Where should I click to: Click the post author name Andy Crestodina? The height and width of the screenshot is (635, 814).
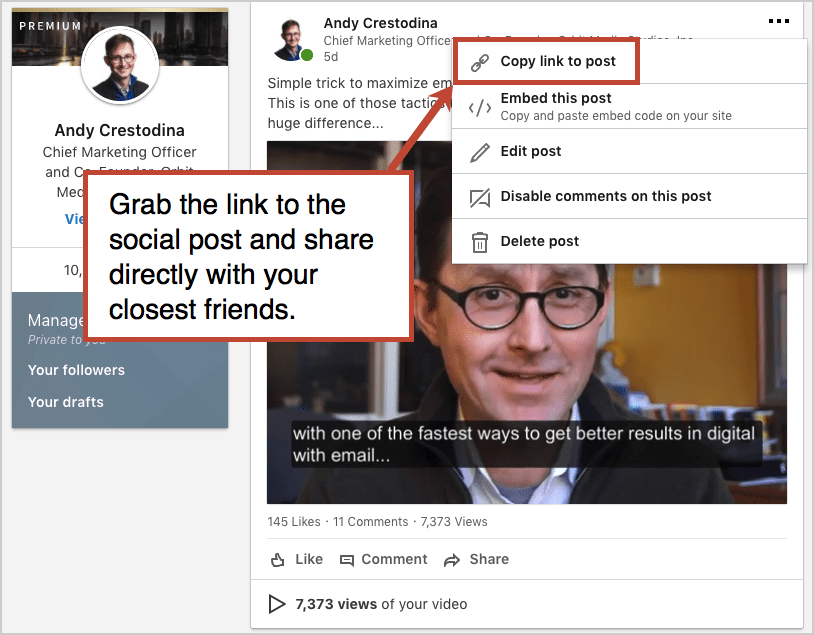(x=381, y=23)
